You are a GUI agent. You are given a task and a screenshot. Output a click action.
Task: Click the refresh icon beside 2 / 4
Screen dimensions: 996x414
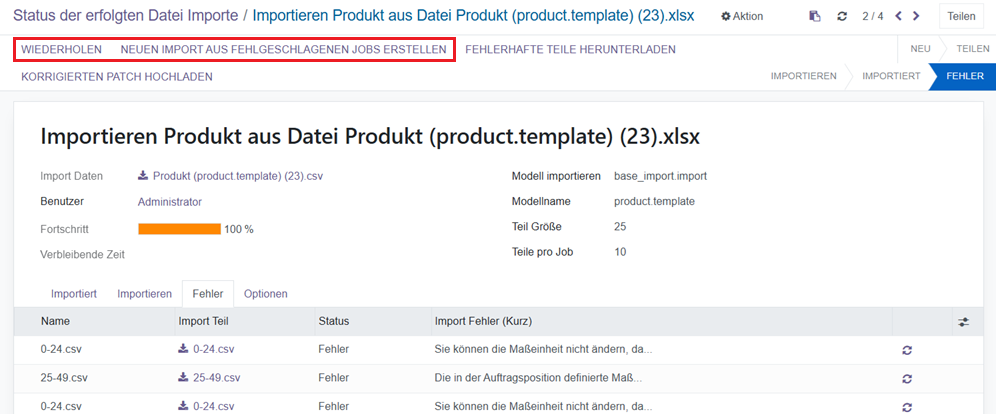point(842,16)
